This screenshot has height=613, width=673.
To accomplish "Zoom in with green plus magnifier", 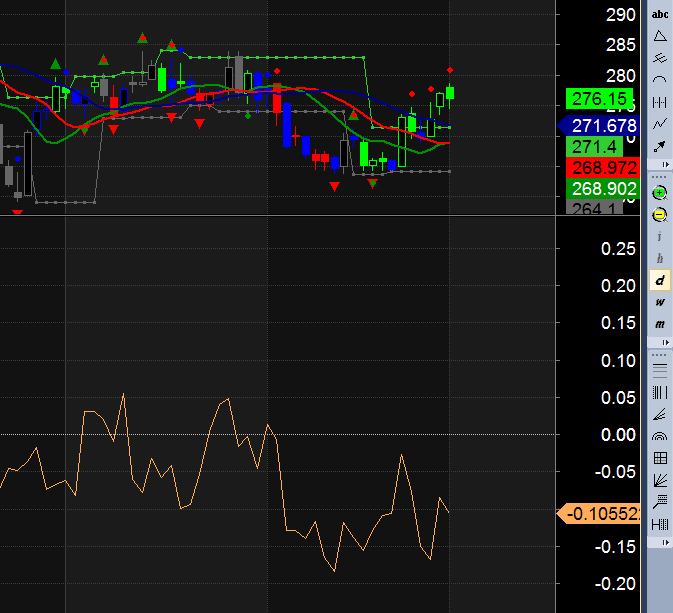I will [660, 192].
